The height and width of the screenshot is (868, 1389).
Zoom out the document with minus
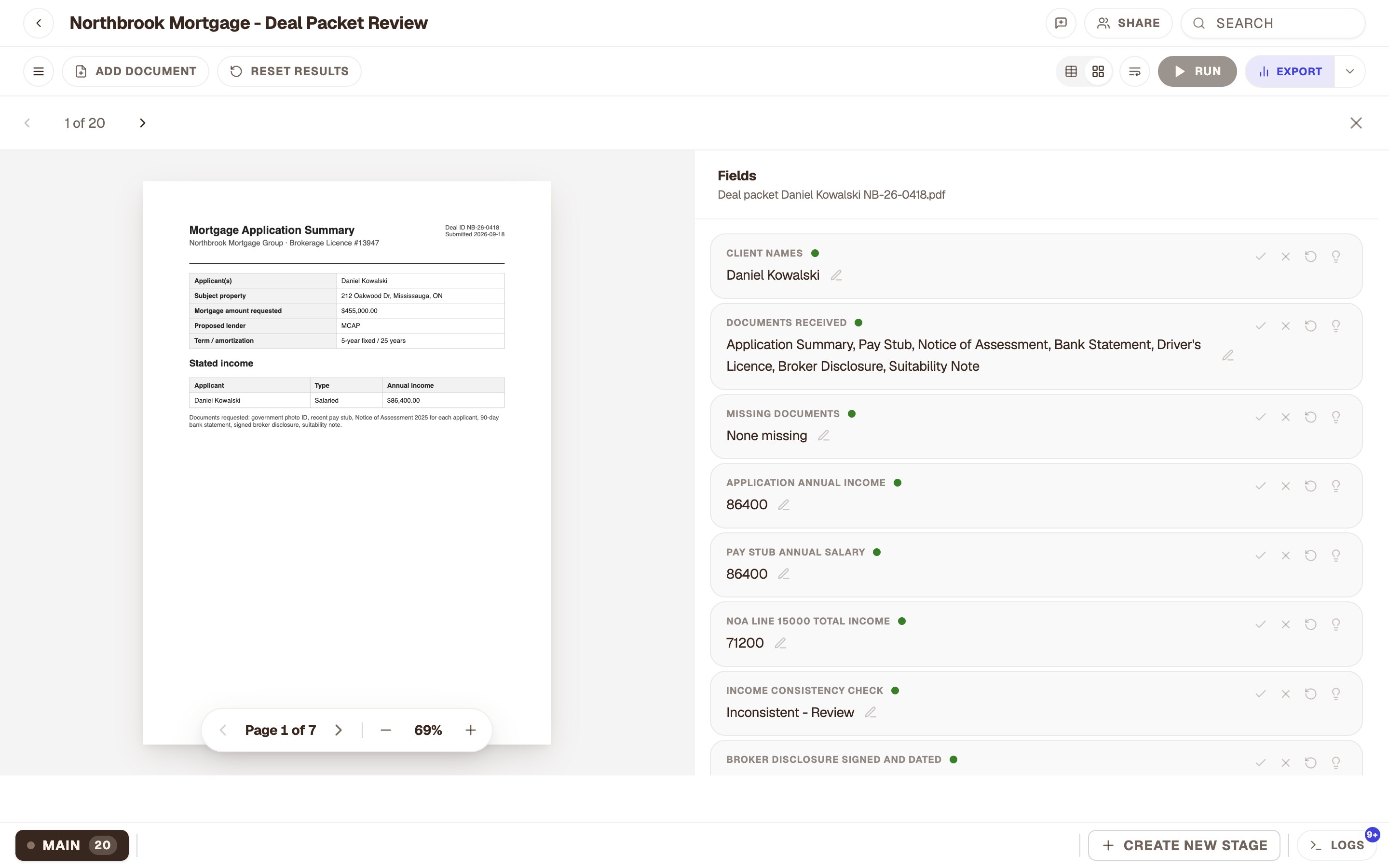point(386,730)
